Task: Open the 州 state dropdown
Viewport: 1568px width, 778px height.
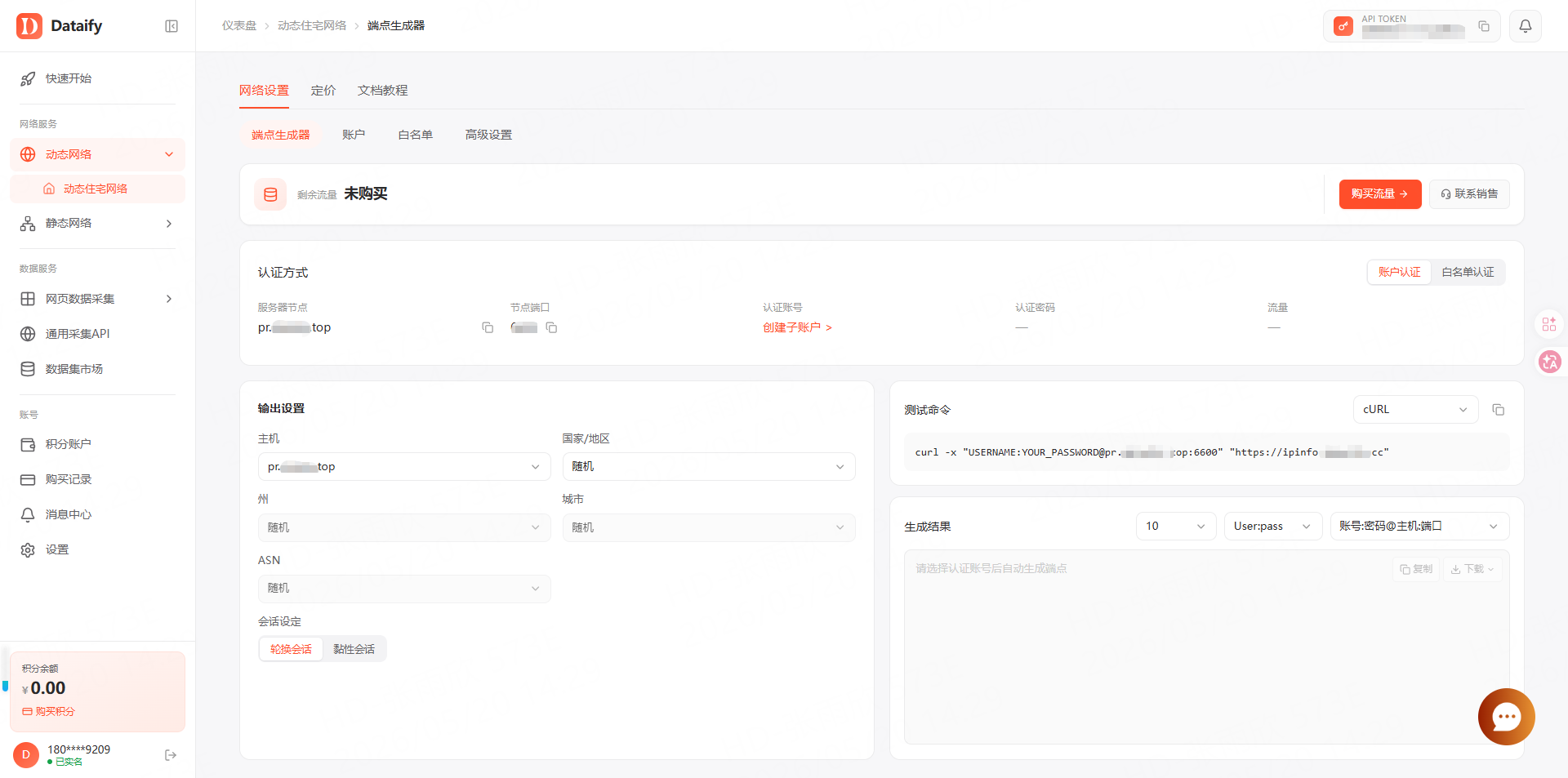Action: [404, 527]
